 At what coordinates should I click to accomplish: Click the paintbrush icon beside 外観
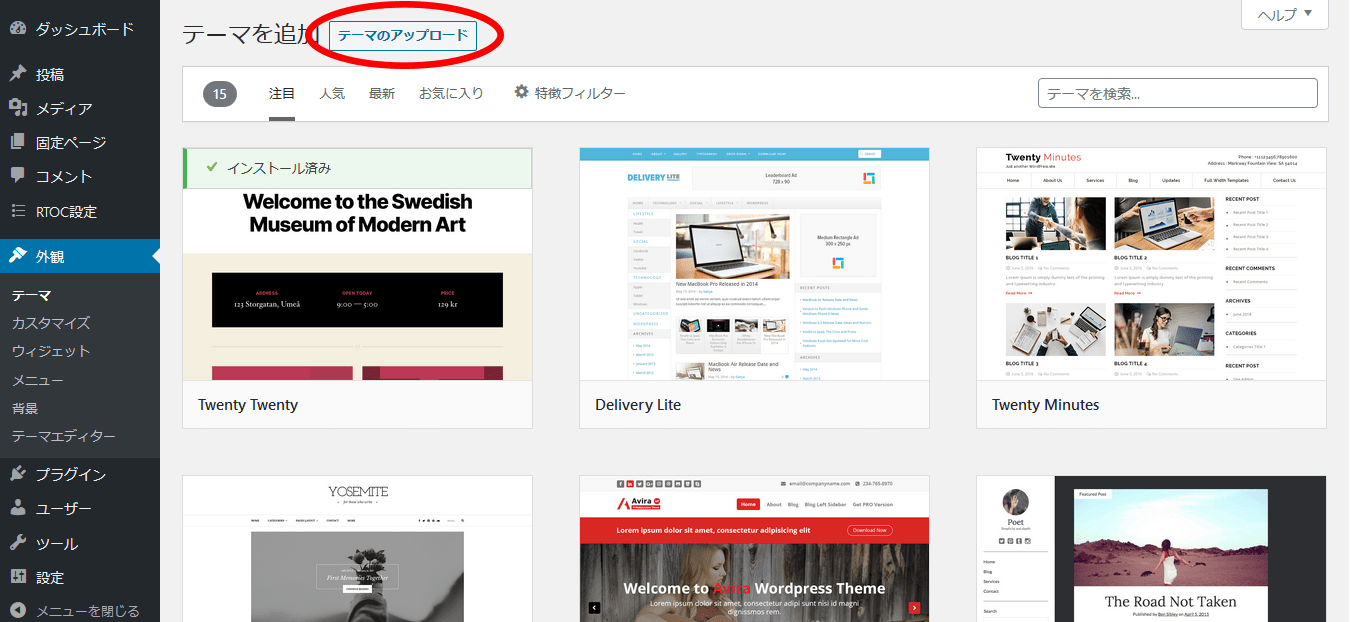click(18, 256)
